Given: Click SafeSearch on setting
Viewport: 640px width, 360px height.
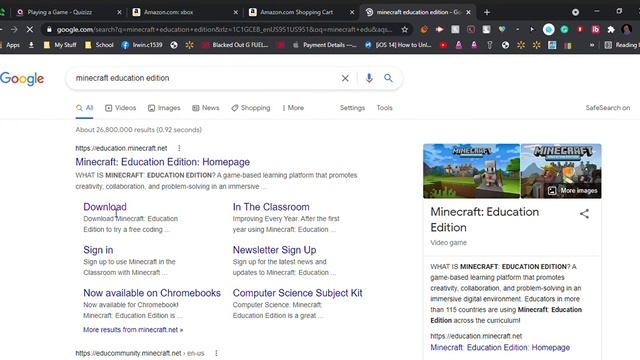Looking at the screenshot, I should [x=608, y=108].
